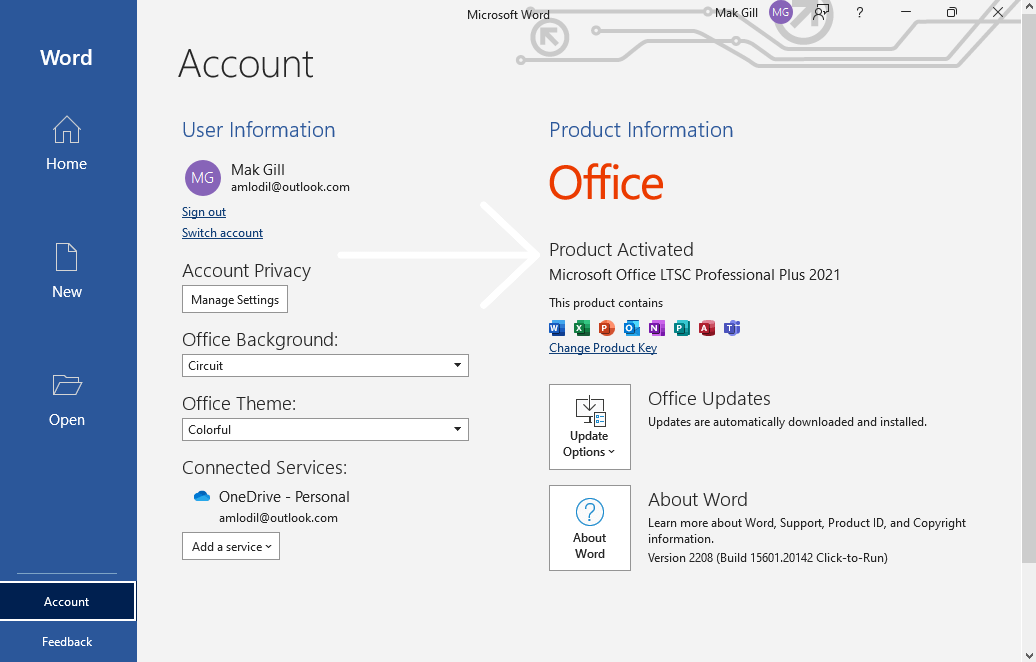Open the Home page in the sidebar

pyautogui.click(x=66, y=143)
